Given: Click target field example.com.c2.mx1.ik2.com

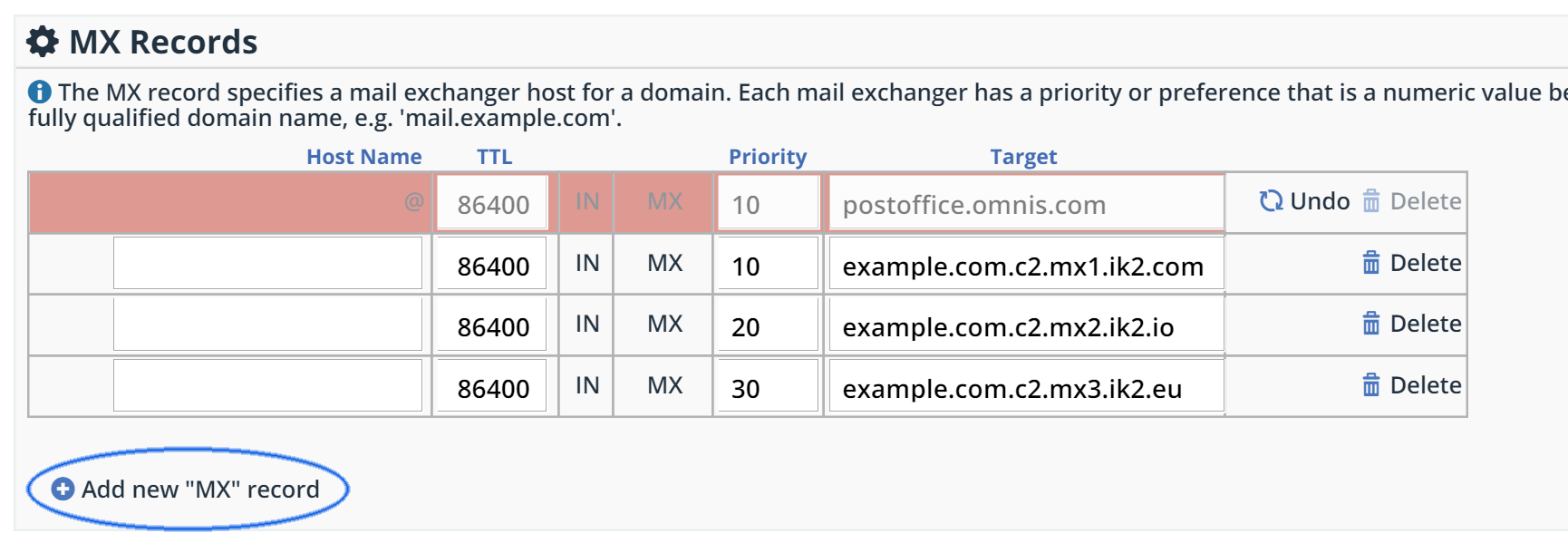Looking at the screenshot, I should pyautogui.click(x=1025, y=265).
